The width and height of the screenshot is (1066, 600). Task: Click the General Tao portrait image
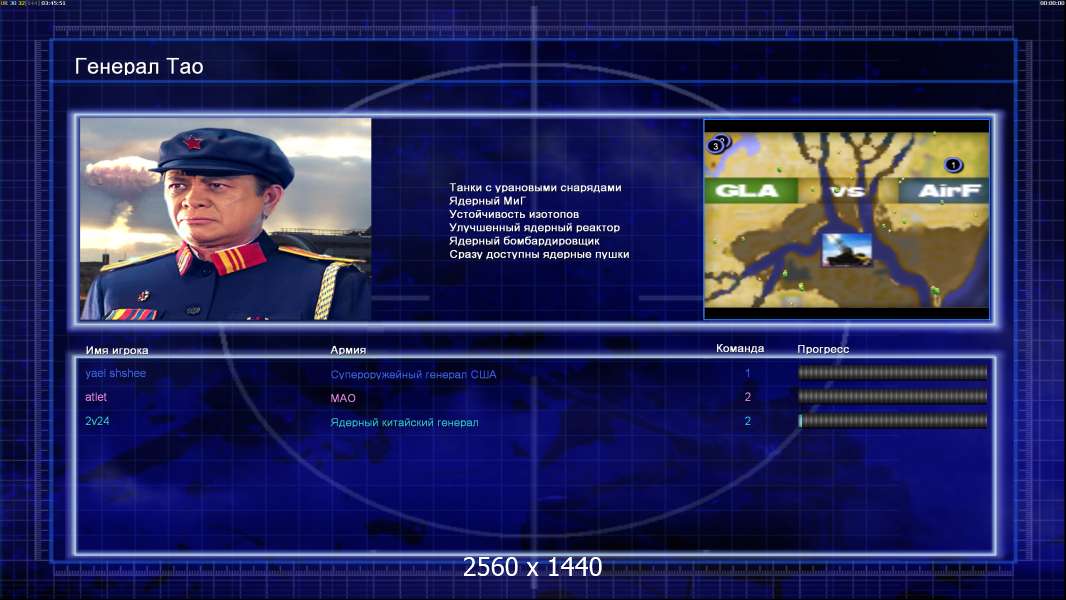(226, 219)
